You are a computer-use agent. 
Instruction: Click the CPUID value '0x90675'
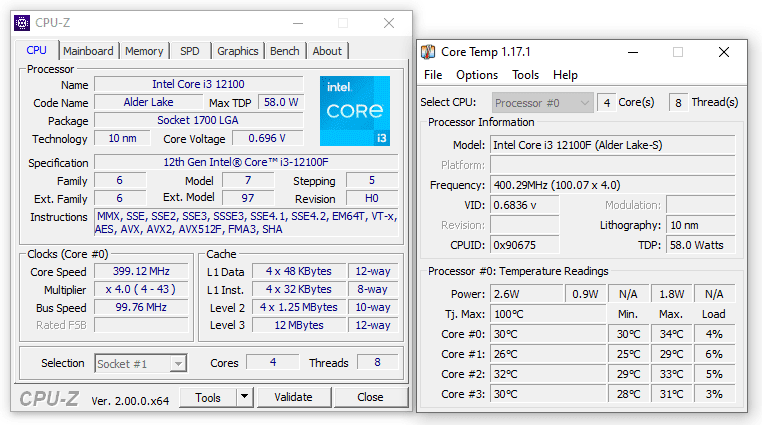(525, 245)
